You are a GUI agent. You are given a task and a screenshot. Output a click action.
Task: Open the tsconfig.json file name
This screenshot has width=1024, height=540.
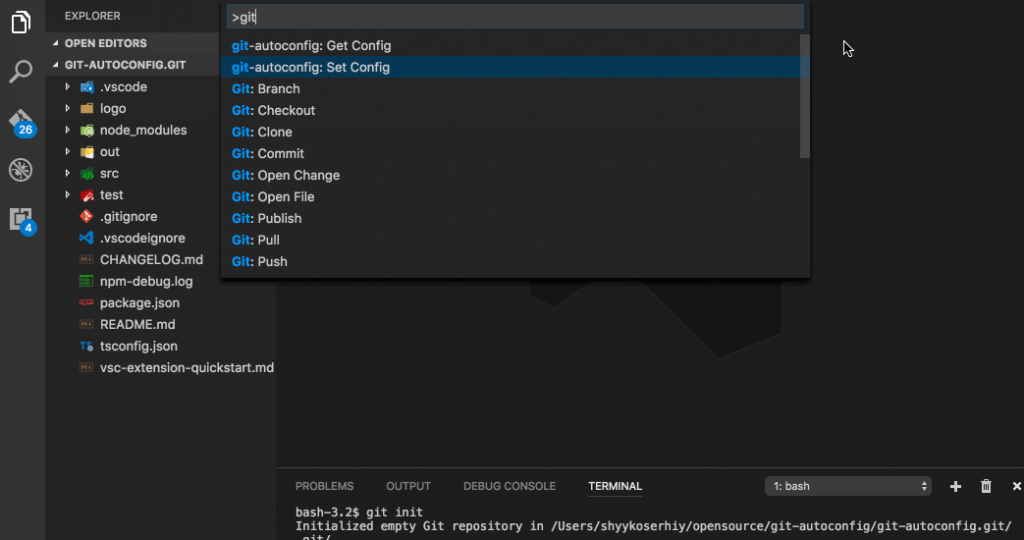coord(138,346)
